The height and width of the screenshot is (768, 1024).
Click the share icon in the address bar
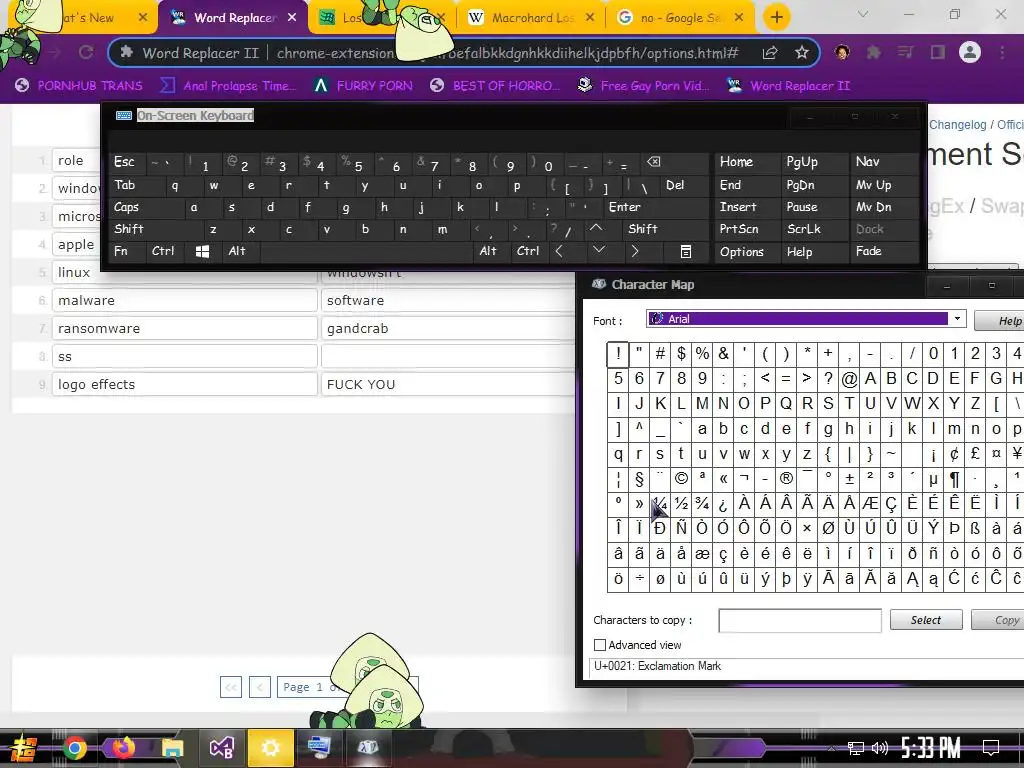769,53
